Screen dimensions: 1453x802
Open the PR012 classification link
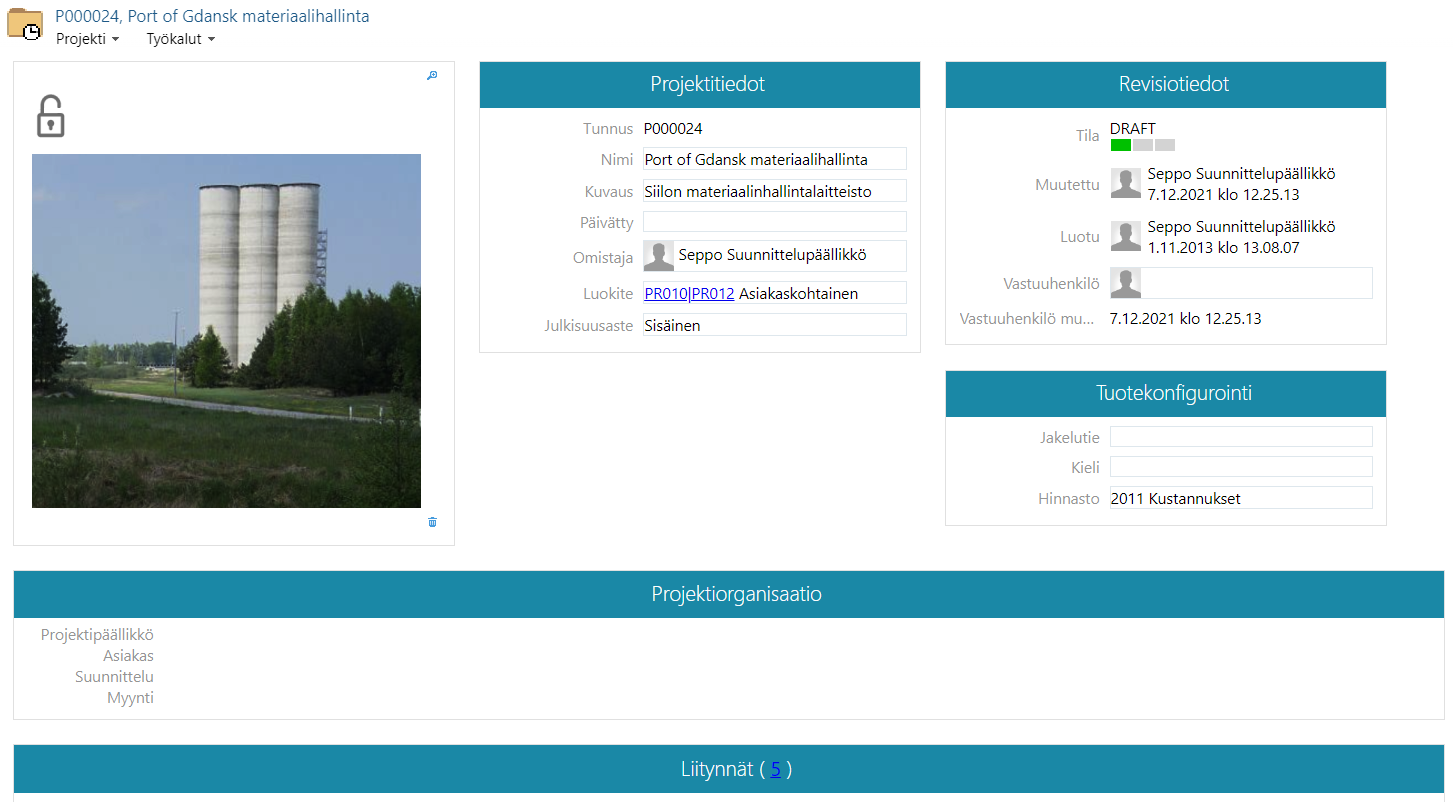713,294
